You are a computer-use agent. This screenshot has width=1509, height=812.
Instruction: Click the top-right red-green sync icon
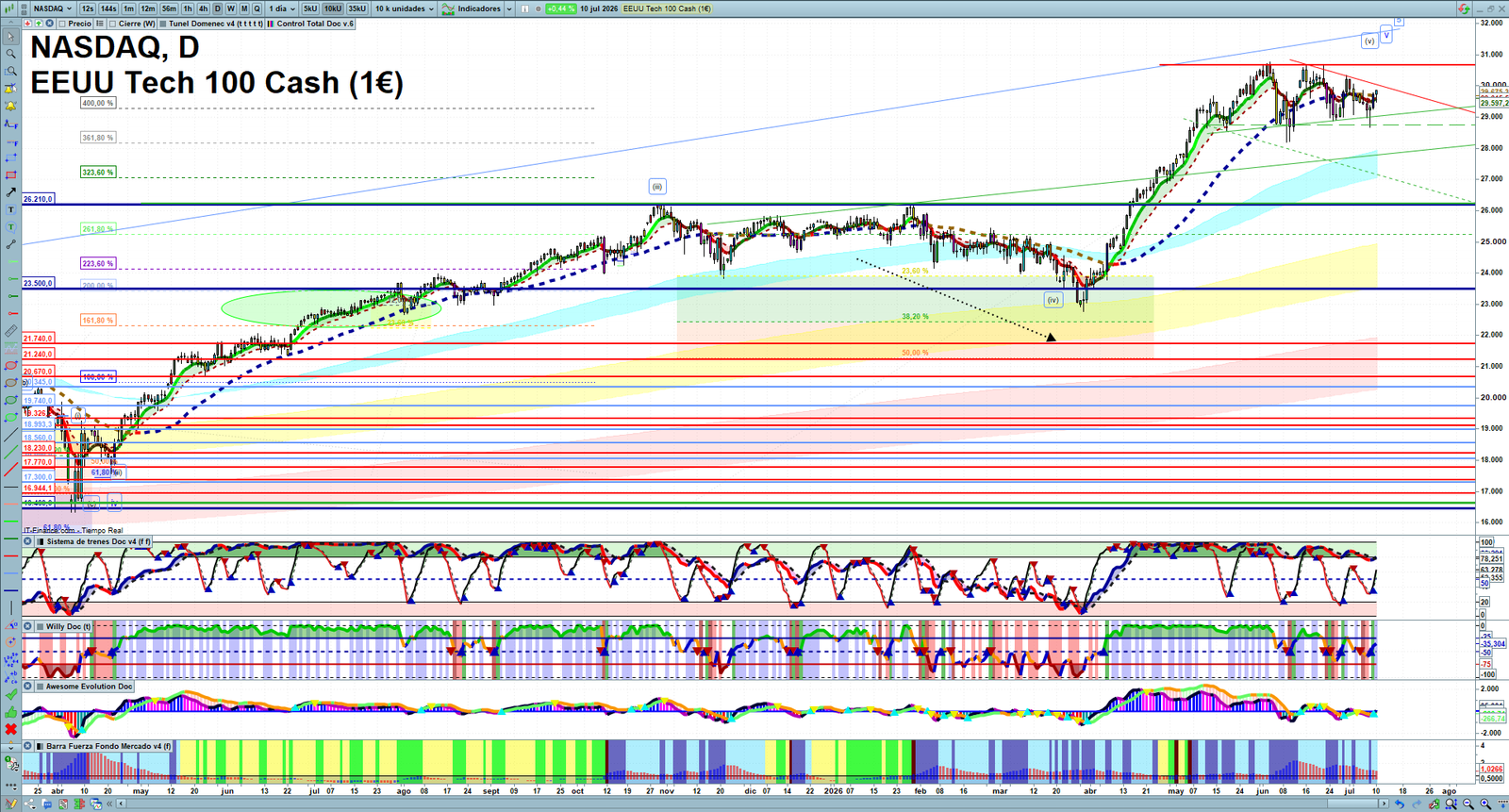1464,8
